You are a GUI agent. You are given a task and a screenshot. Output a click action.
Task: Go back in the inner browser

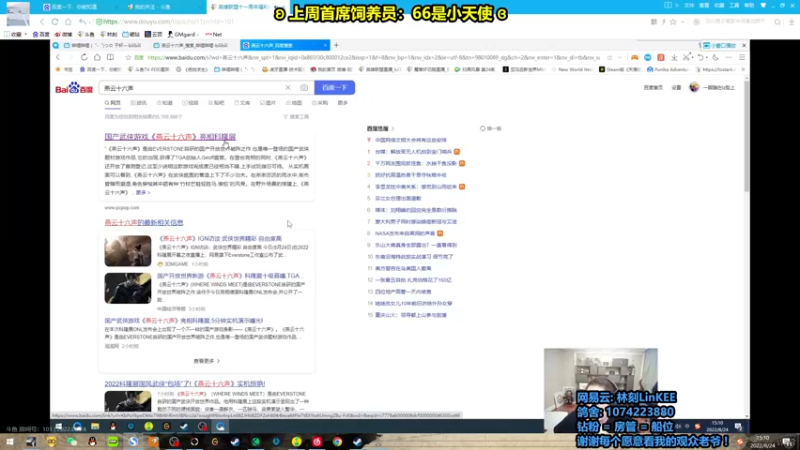pyautogui.click(x=58, y=57)
